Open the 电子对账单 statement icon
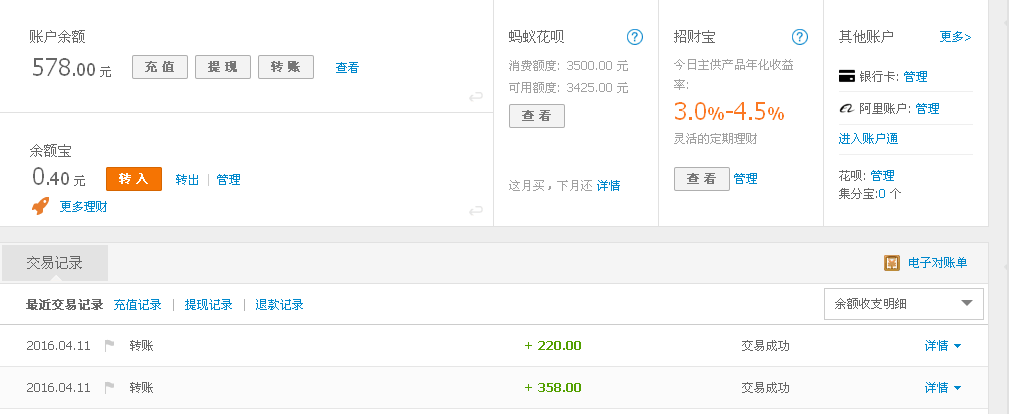 (x=892, y=263)
